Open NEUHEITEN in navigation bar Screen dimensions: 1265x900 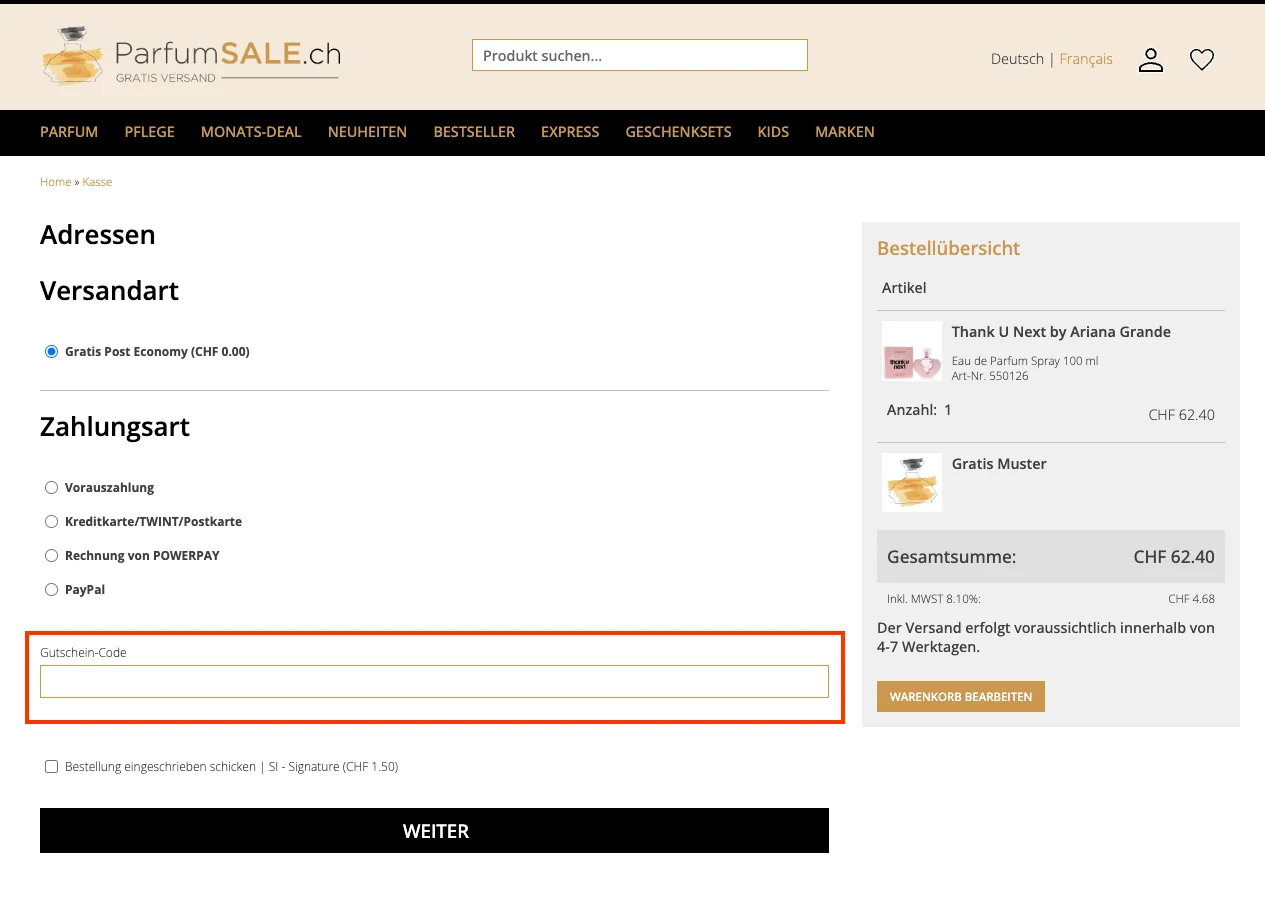coord(367,132)
